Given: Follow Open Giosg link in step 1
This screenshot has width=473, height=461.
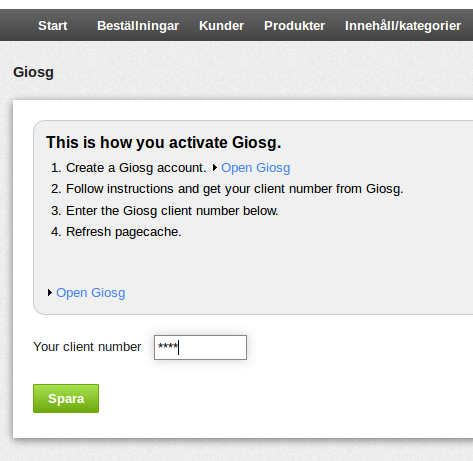Looking at the screenshot, I should (256, 168).
